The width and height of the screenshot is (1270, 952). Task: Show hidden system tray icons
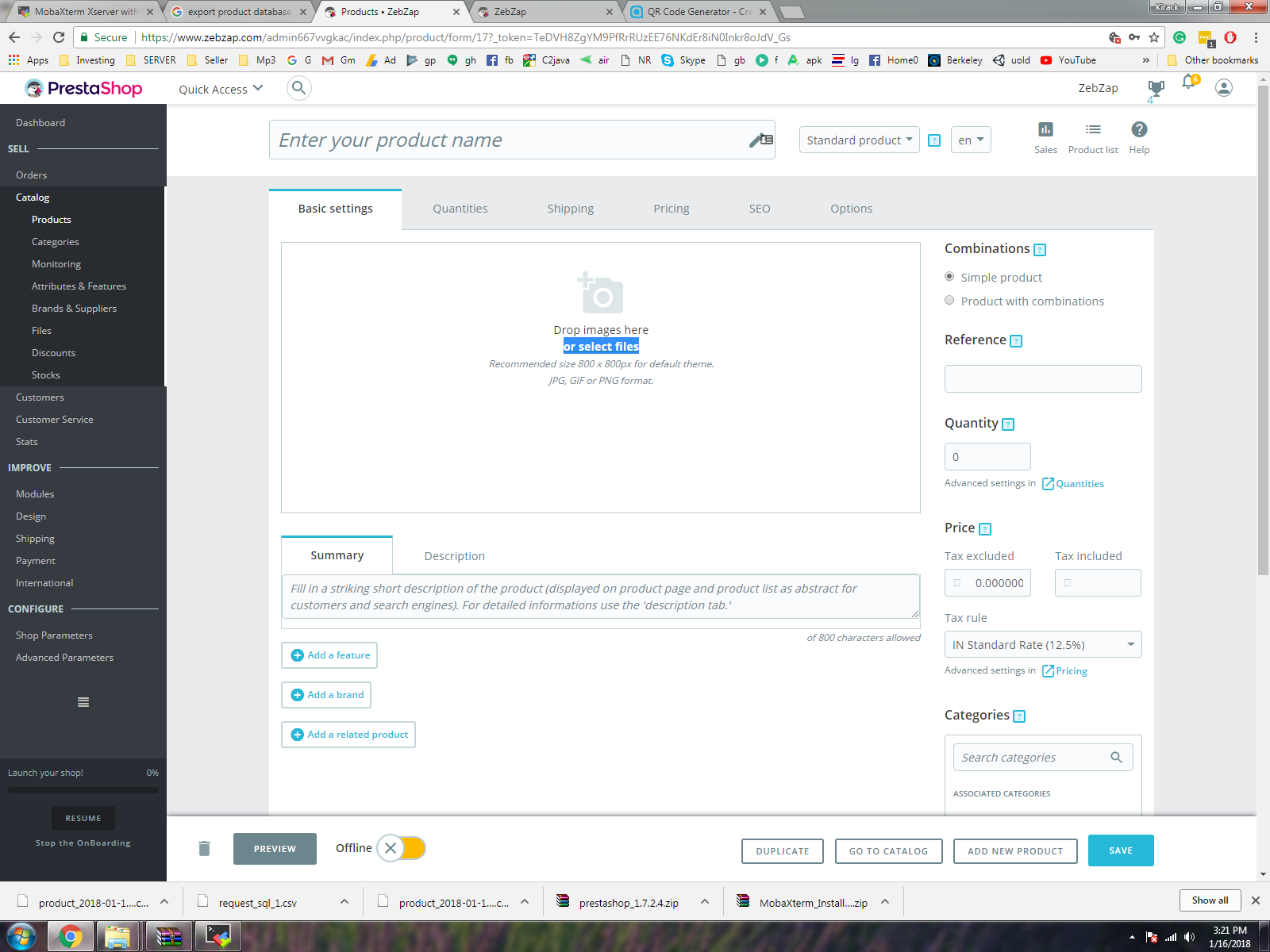[x=1132, y=937]
